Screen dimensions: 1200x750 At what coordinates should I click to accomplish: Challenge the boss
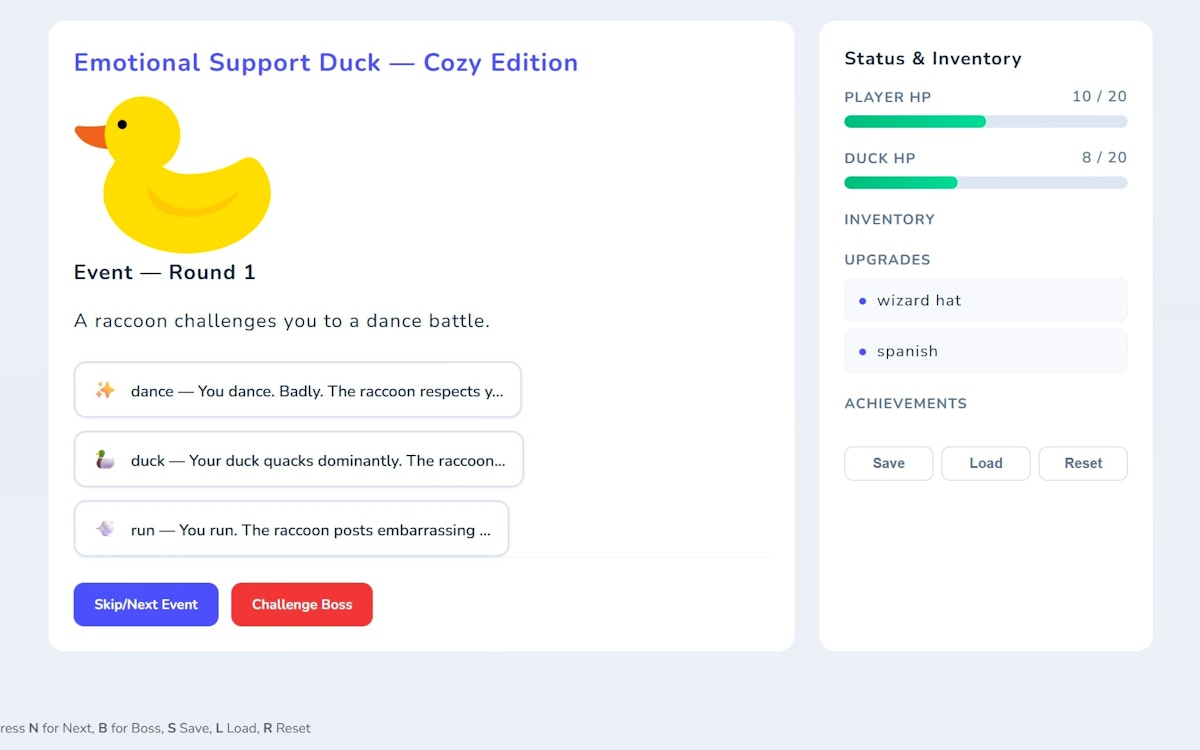pyautogui.click(x=302, y=604)
